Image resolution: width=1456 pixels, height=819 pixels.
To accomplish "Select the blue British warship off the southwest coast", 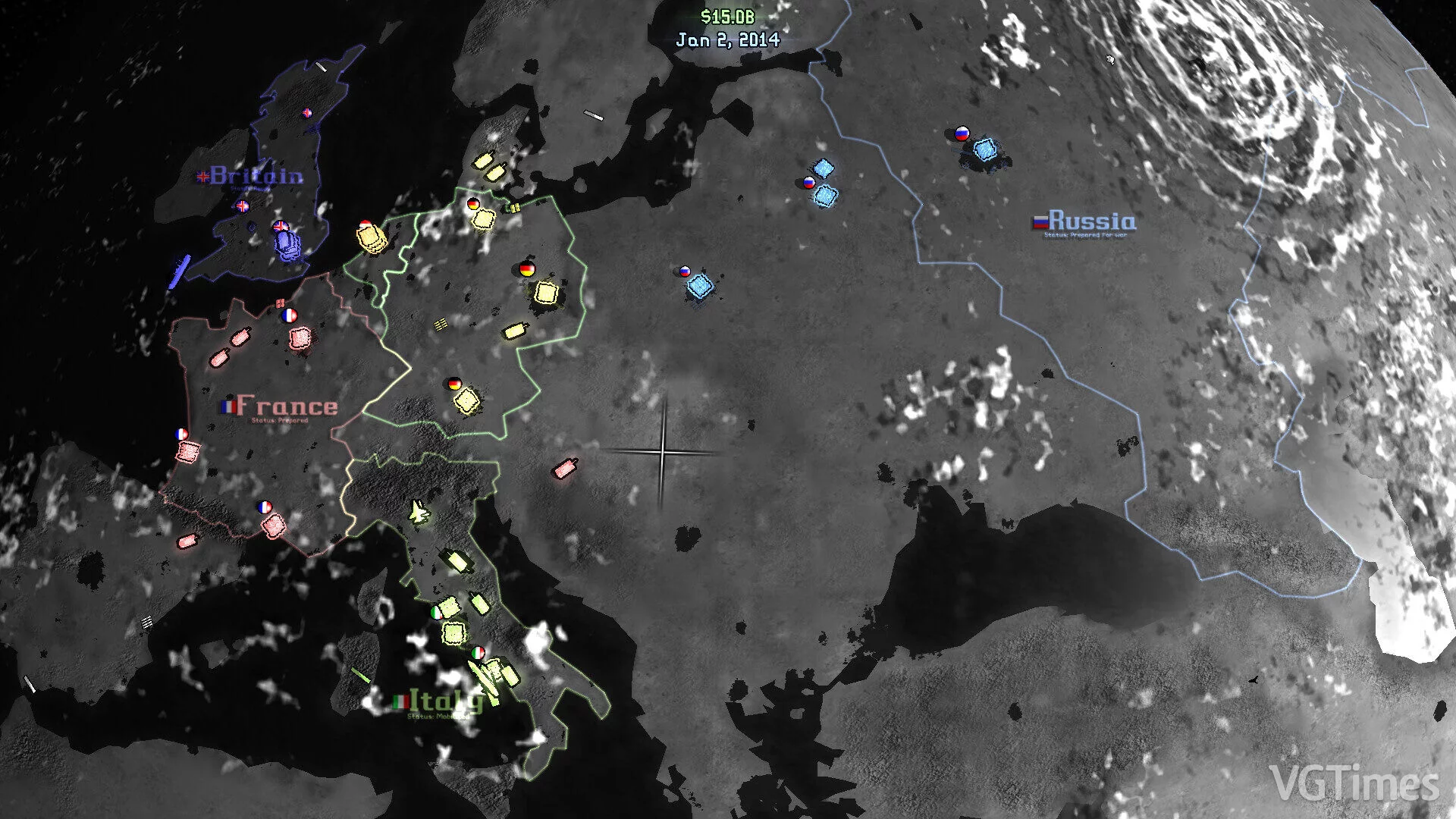I will 179,272.
